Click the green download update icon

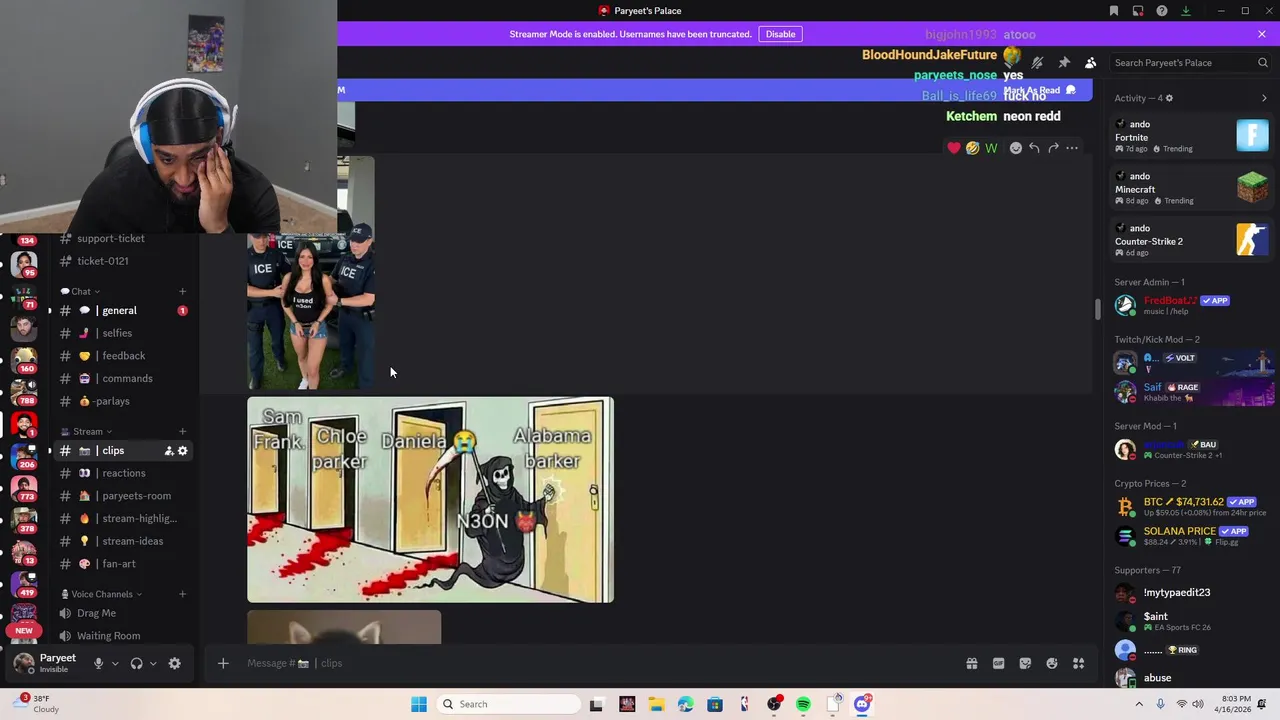(1186, 11)
